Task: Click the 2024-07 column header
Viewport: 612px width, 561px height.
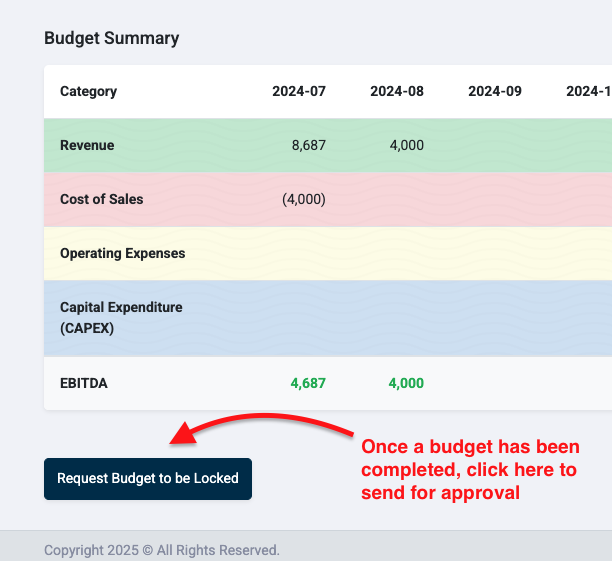Action: [299, 91]
